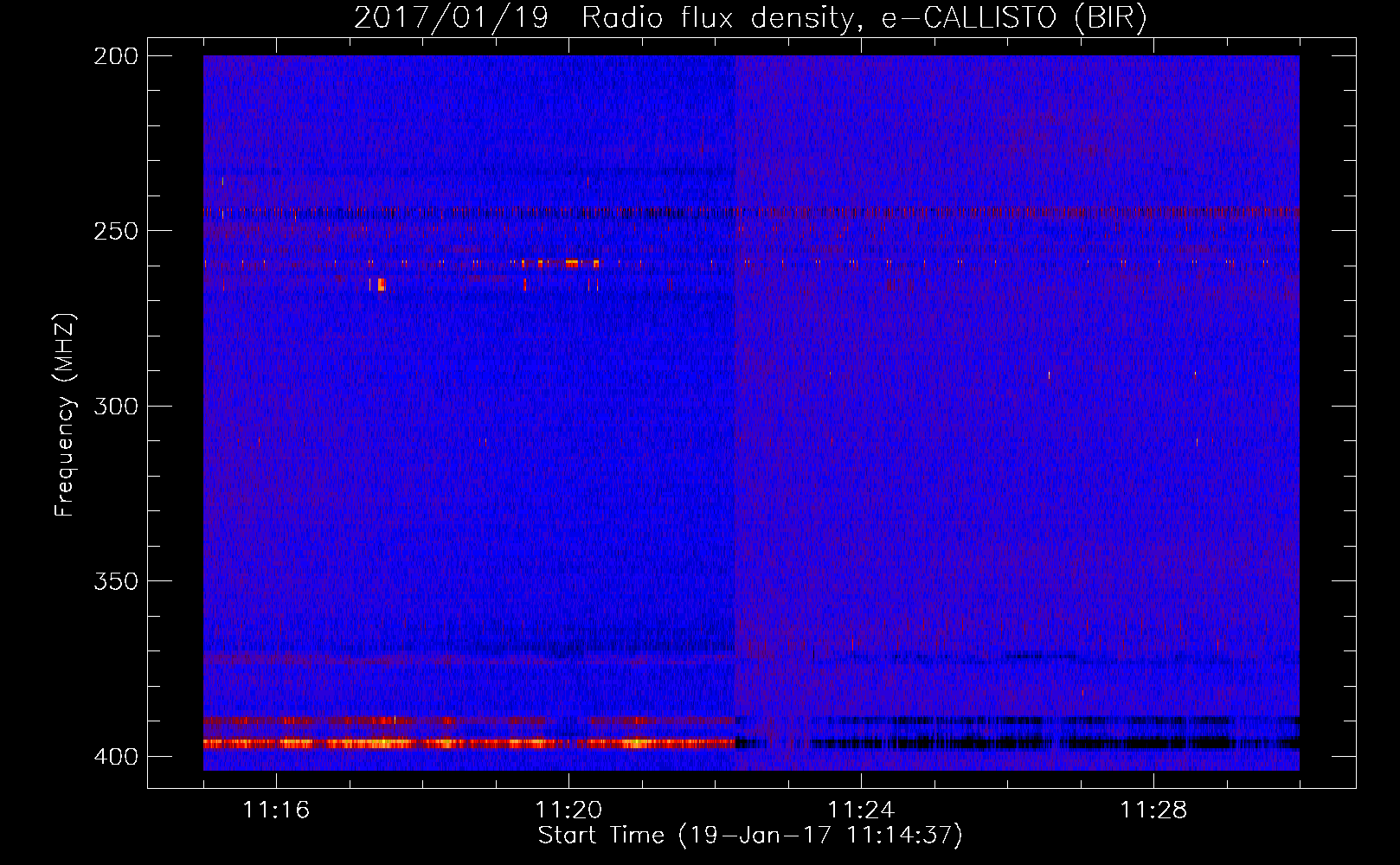
Task: Click the 200 frequency tick label
Action: [x=116, y=56]
